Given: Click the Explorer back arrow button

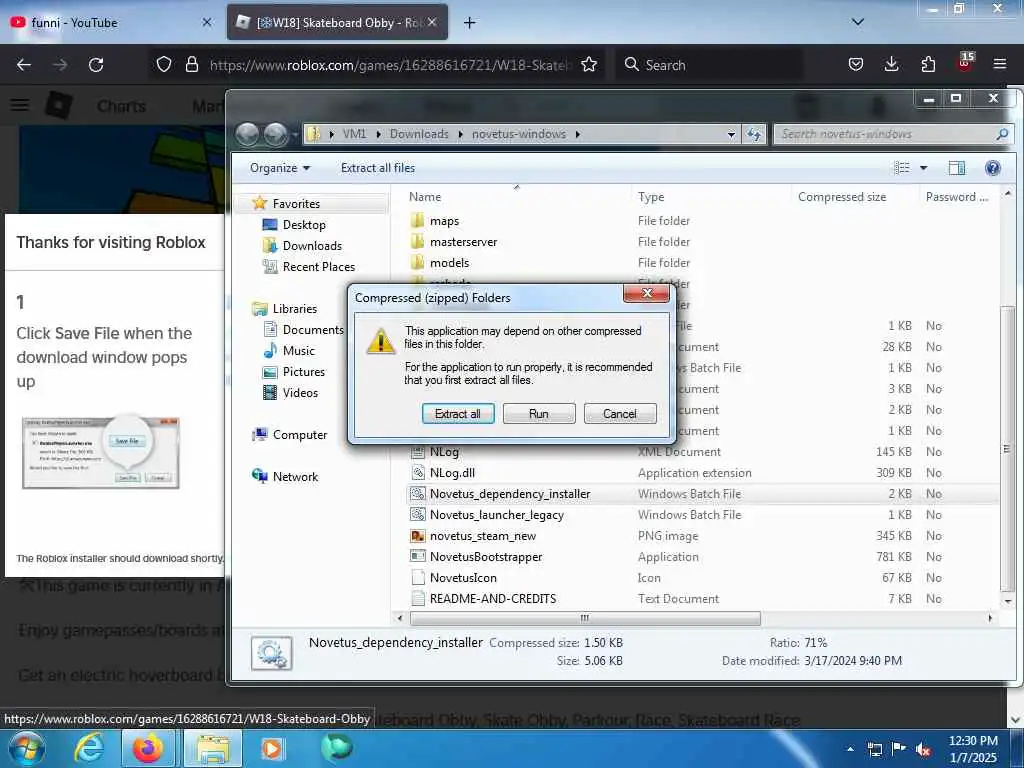Looking at the screenshot, I should pyautogui.click(x=248, y=134).
